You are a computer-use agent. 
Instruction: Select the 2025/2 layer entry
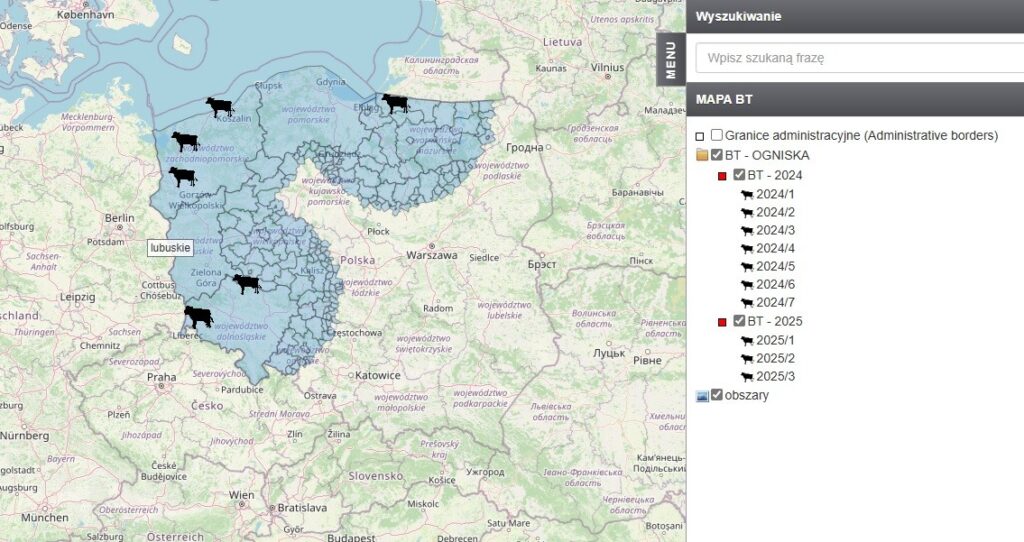[775, 359]
